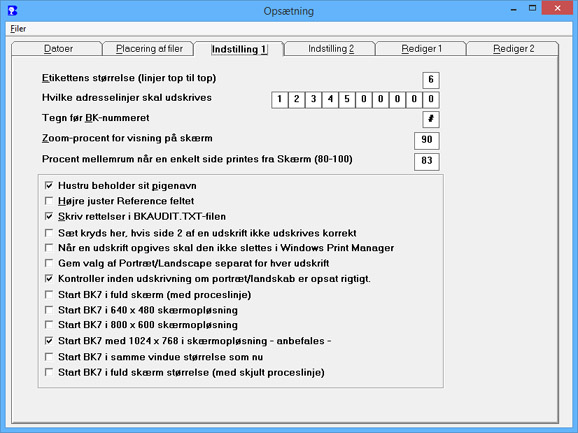Switch to the Datoer tab
Image resolution: width=578 pixels, height=433 pixels.
pyautogui.click(x=58, y=49)
